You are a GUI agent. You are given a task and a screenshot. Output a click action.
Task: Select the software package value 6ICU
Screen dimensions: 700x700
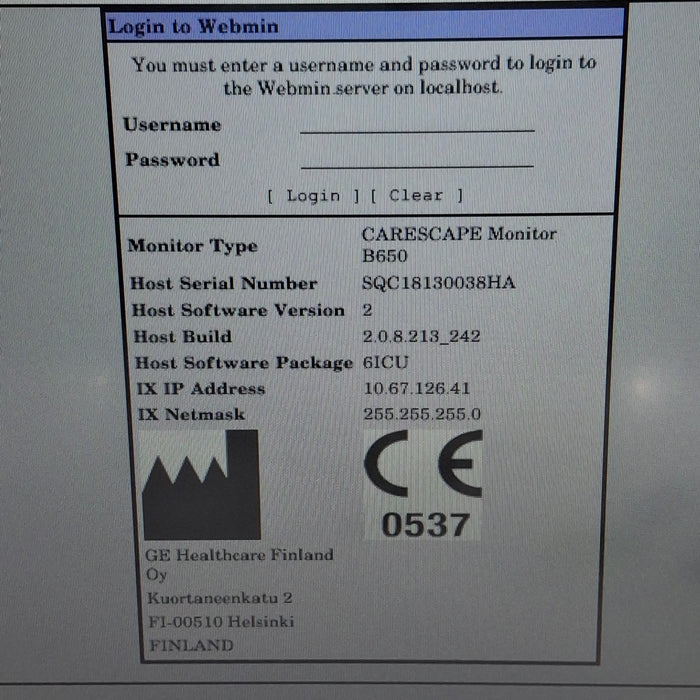click(386, 362)
